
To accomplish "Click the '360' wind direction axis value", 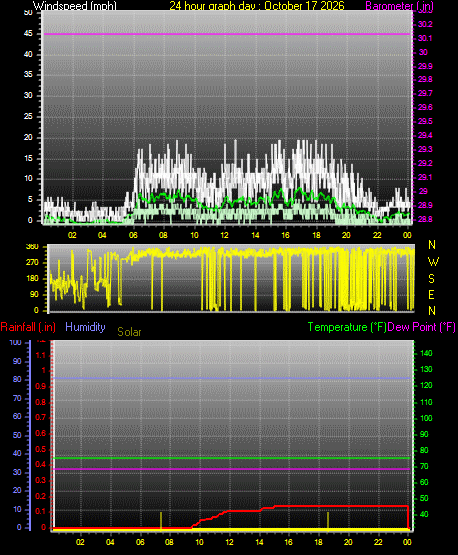I will click(x=32, y=247).
